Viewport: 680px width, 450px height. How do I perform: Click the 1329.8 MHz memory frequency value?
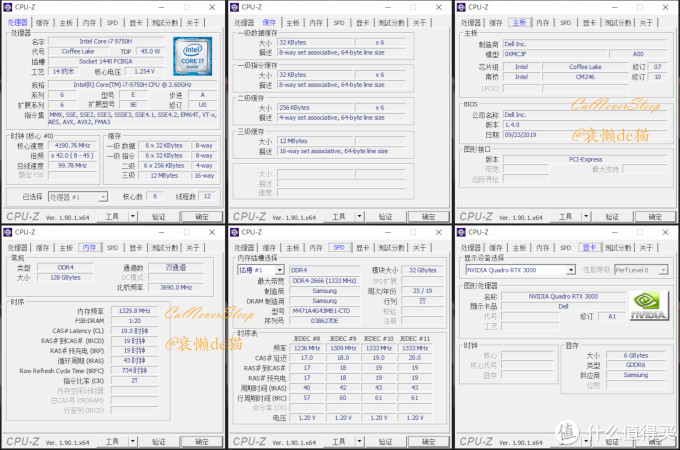134,311
